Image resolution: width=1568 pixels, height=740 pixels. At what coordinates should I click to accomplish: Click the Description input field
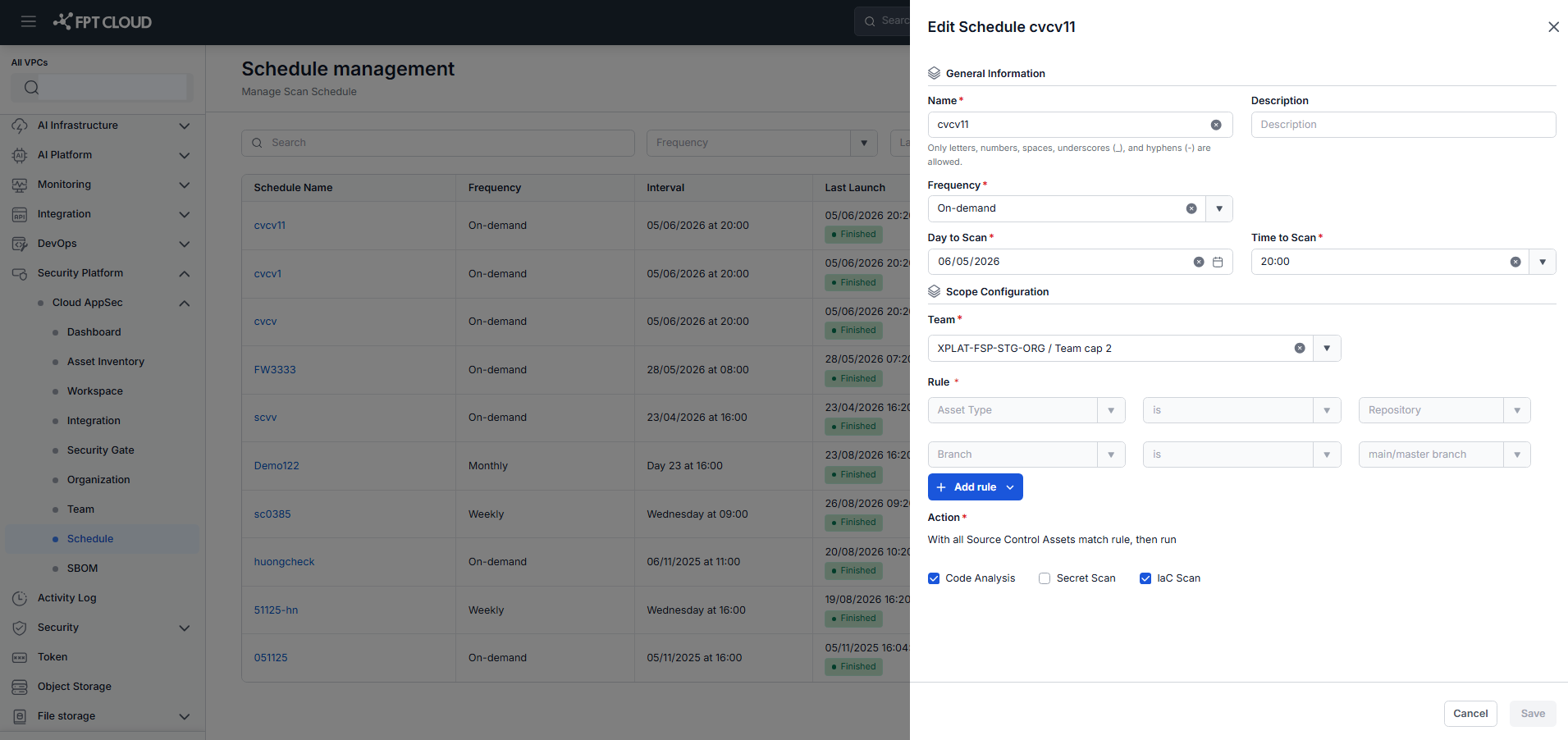(1403, 125)
